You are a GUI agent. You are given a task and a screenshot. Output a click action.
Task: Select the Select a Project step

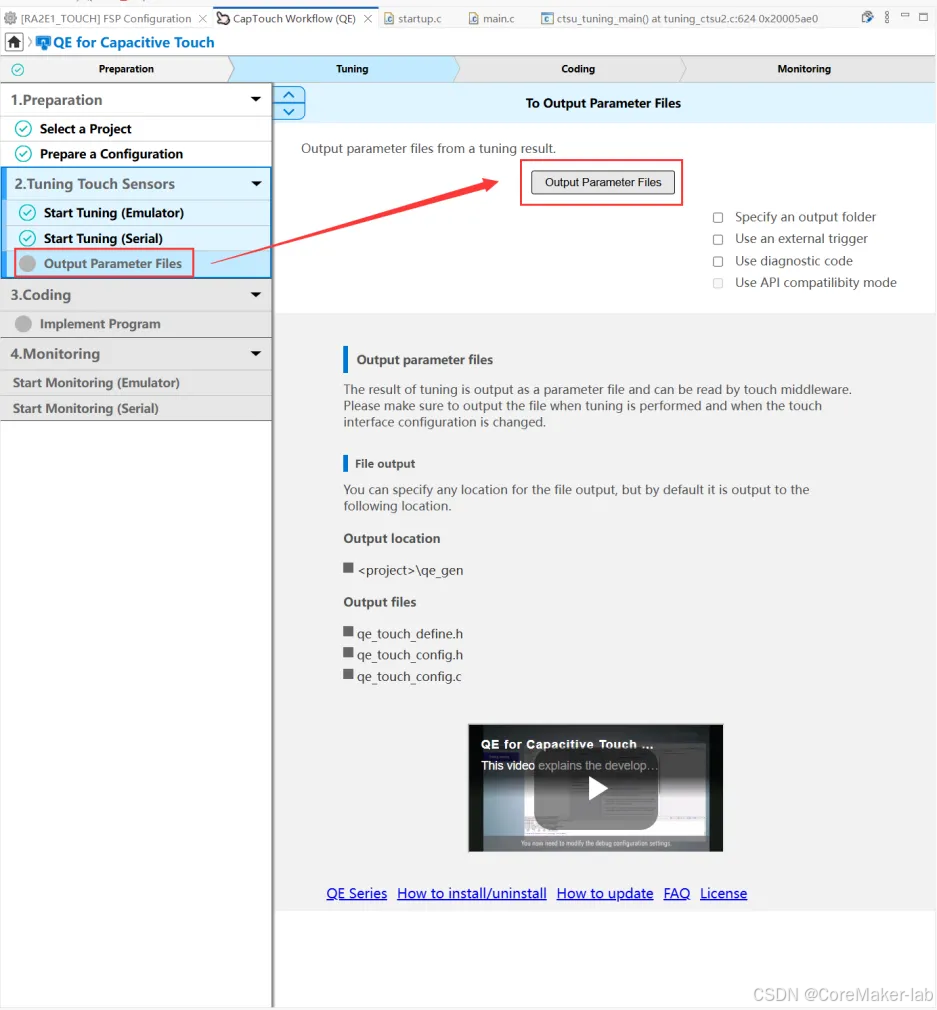tap(136, 129)
